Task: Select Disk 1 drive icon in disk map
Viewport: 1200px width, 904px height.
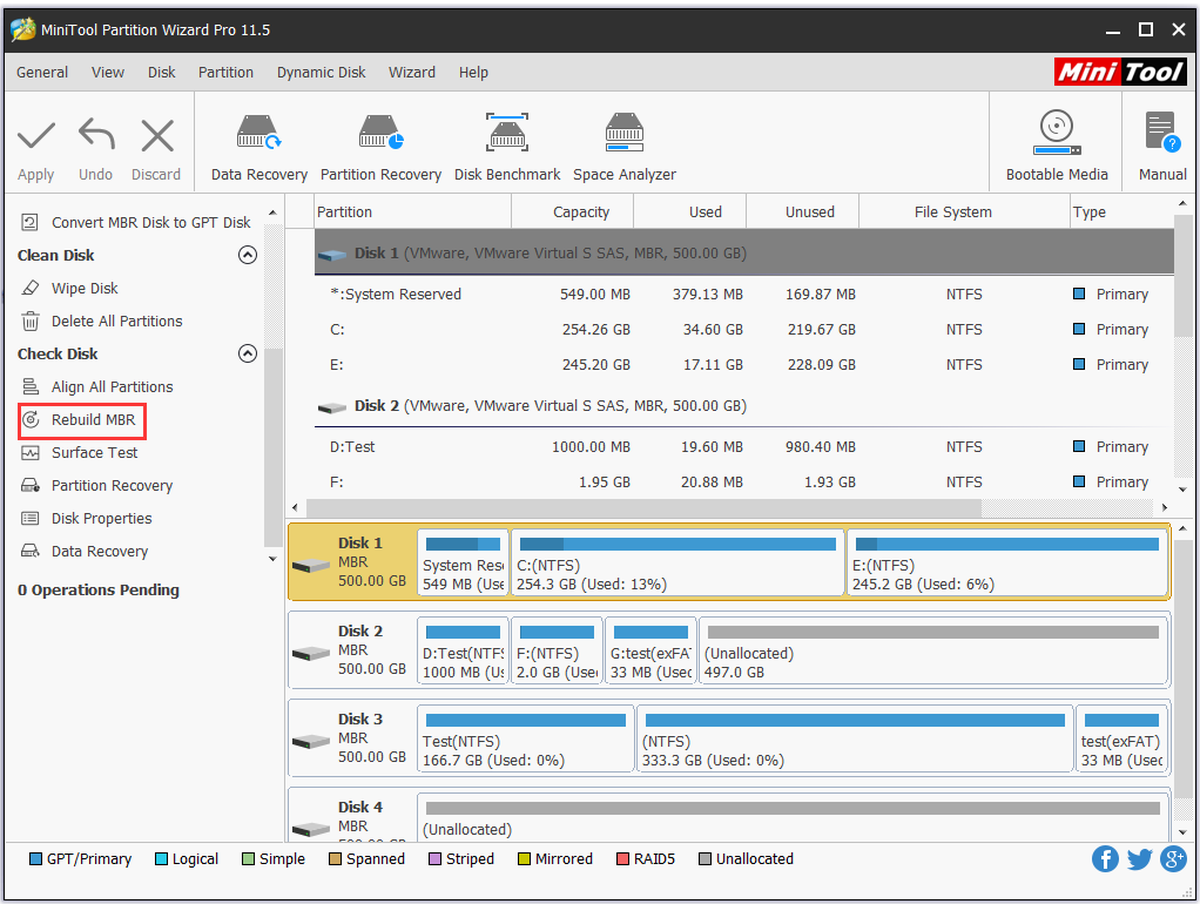Action: (311, 565)
